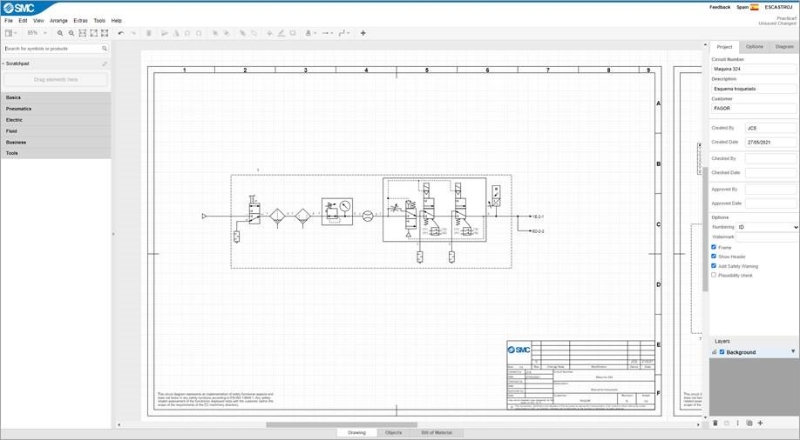Switch to the Diagram tab
The image size is (800, 440).
pyautogui.click(x=785, y=47)
